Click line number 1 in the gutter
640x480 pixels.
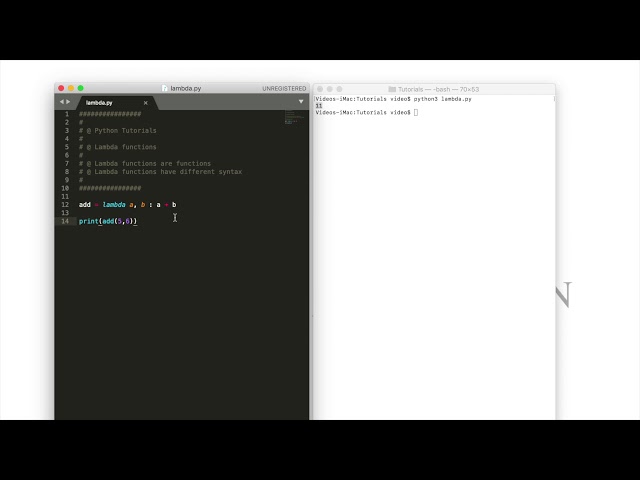point(67,114)
